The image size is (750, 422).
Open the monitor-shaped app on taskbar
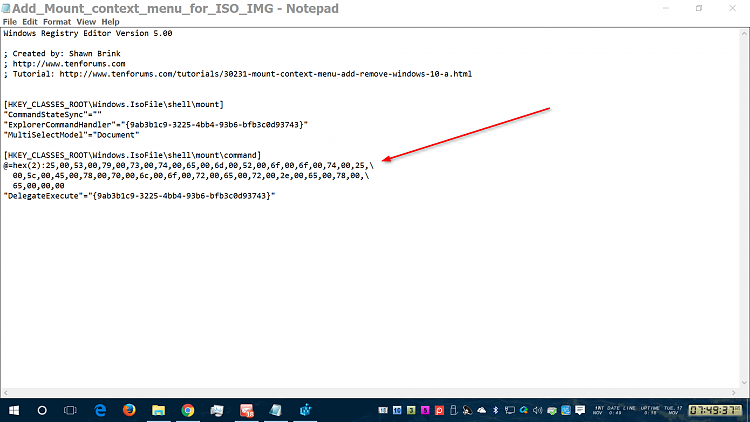(x=217, y=411)
